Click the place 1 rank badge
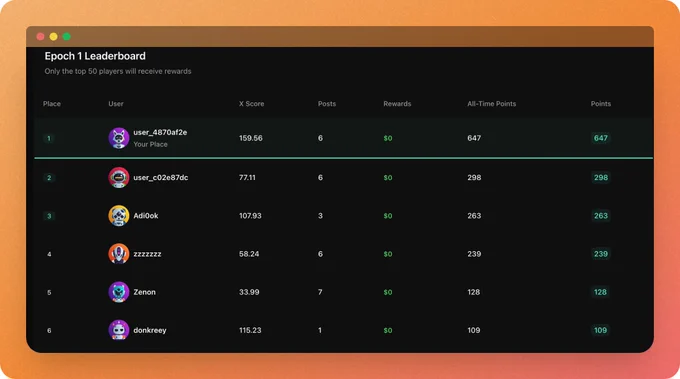Viewport: 680px width, 379px height. click(49, 138)
